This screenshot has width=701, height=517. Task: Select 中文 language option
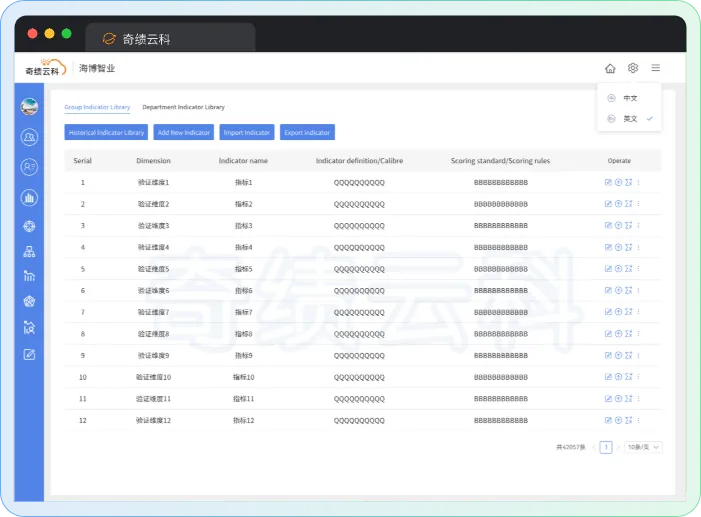coord(629,98)
